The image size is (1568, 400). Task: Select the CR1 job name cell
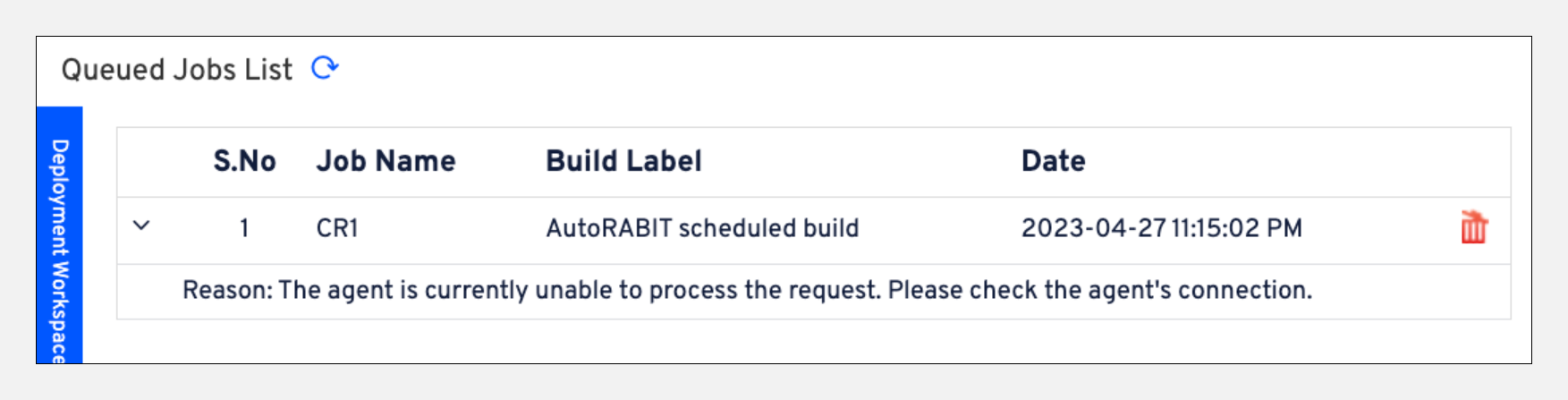(x=337, y=228)
